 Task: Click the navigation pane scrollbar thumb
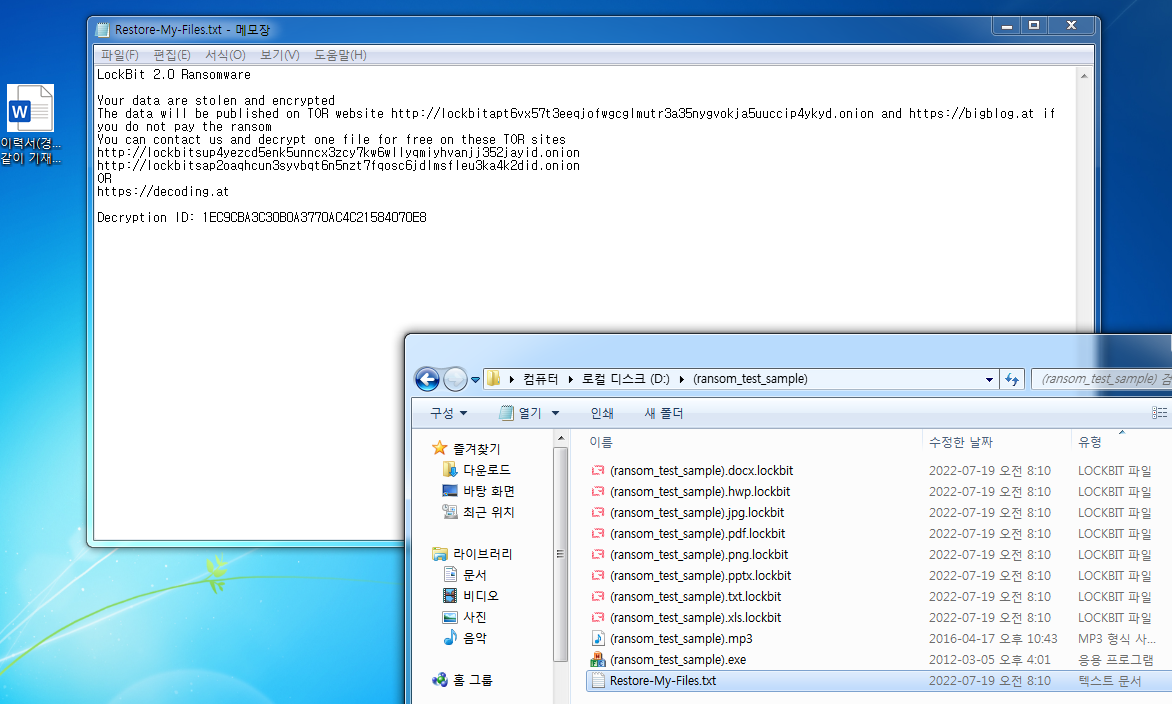coord(561,554)
